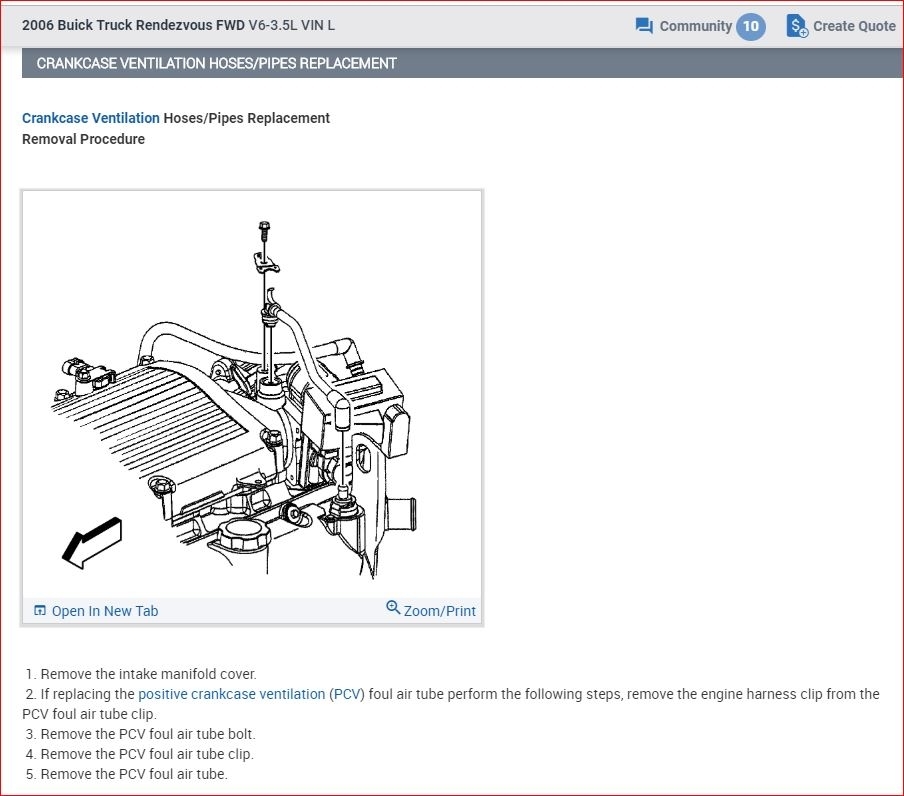Click the engine diagram image
Viewport: 904px width, 796px height.
tap(252, 400)
